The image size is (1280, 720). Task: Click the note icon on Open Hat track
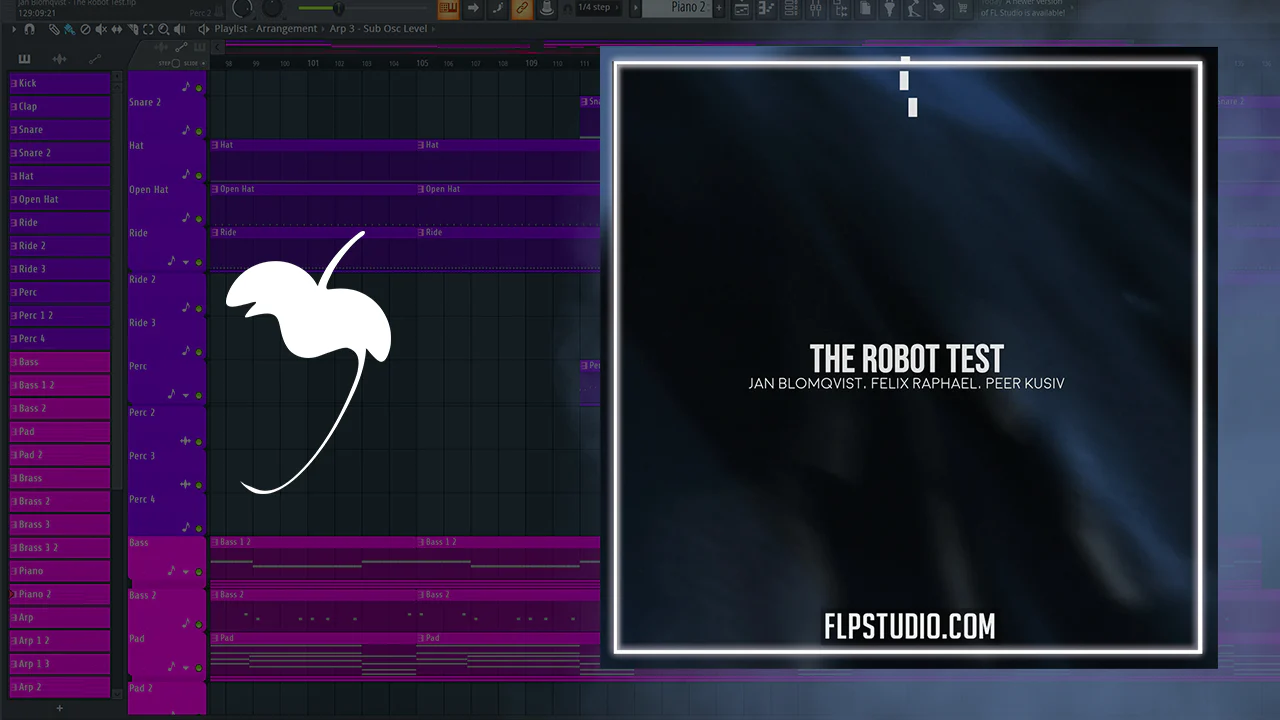click(185, 217)
